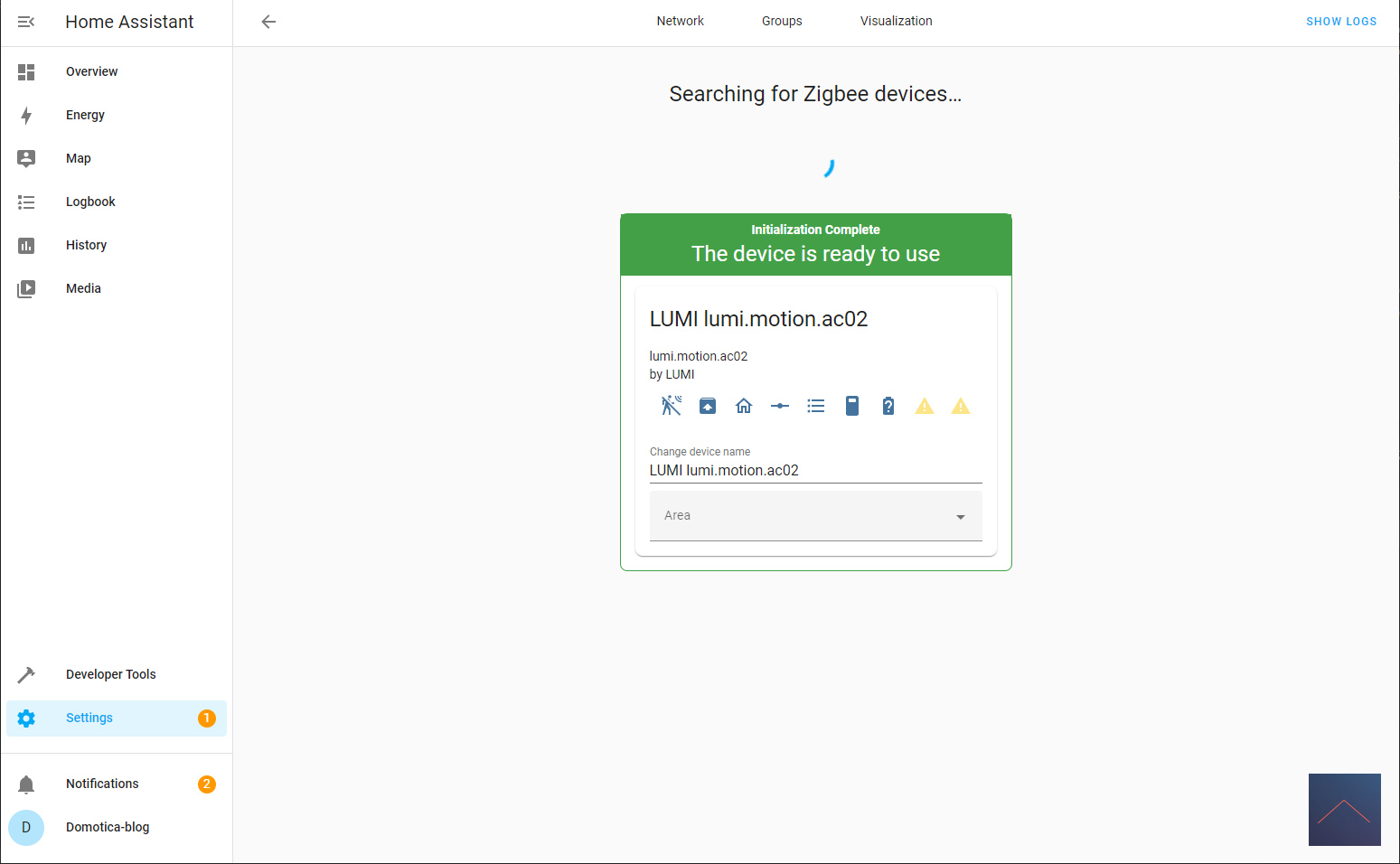Screen dimensions: 1400x864
Task: Click 'The device is ready to use' banner
Action: (816, 254)
